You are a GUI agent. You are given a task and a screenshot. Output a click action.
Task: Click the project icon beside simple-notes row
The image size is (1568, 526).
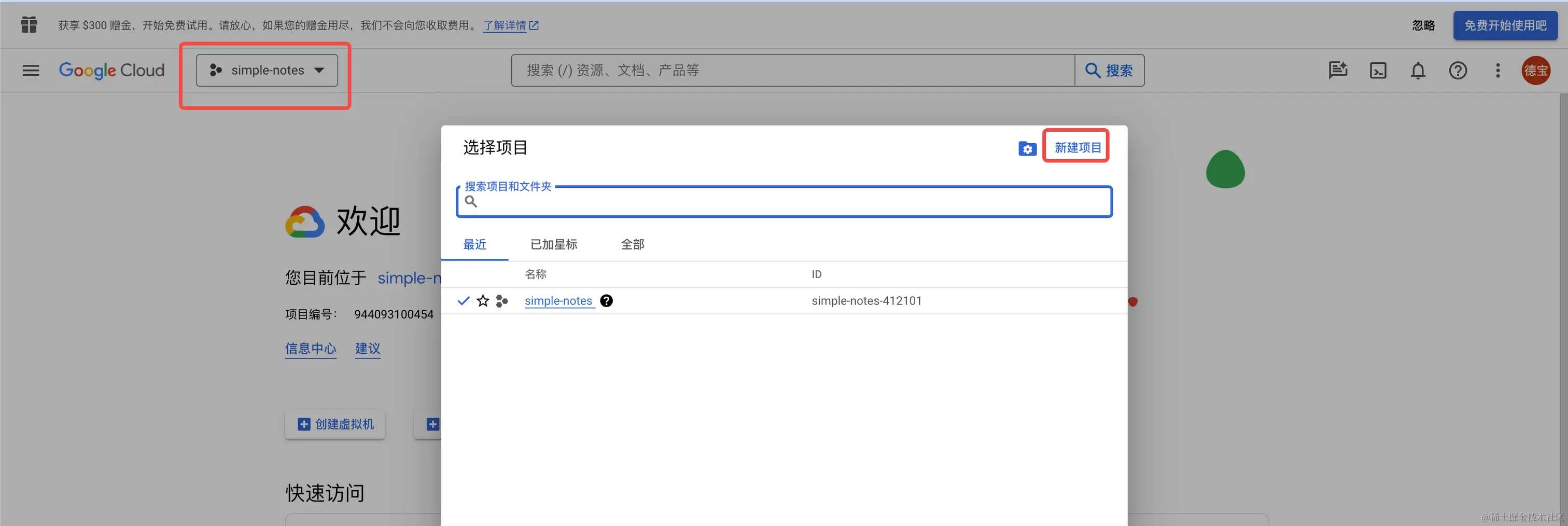pyautogui.click(x=501, y=301)
